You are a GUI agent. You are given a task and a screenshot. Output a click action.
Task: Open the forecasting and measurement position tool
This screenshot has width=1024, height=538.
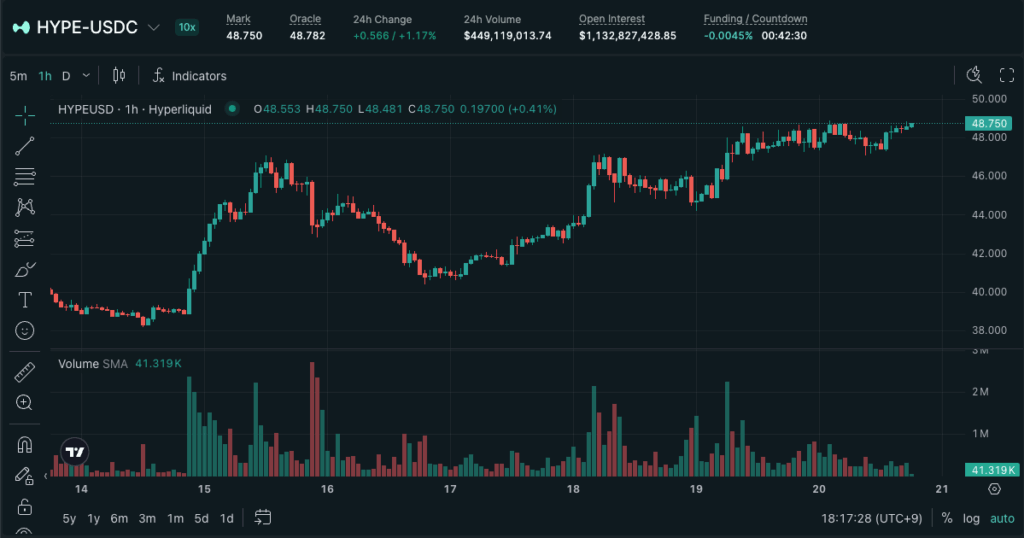pos(25,239)
